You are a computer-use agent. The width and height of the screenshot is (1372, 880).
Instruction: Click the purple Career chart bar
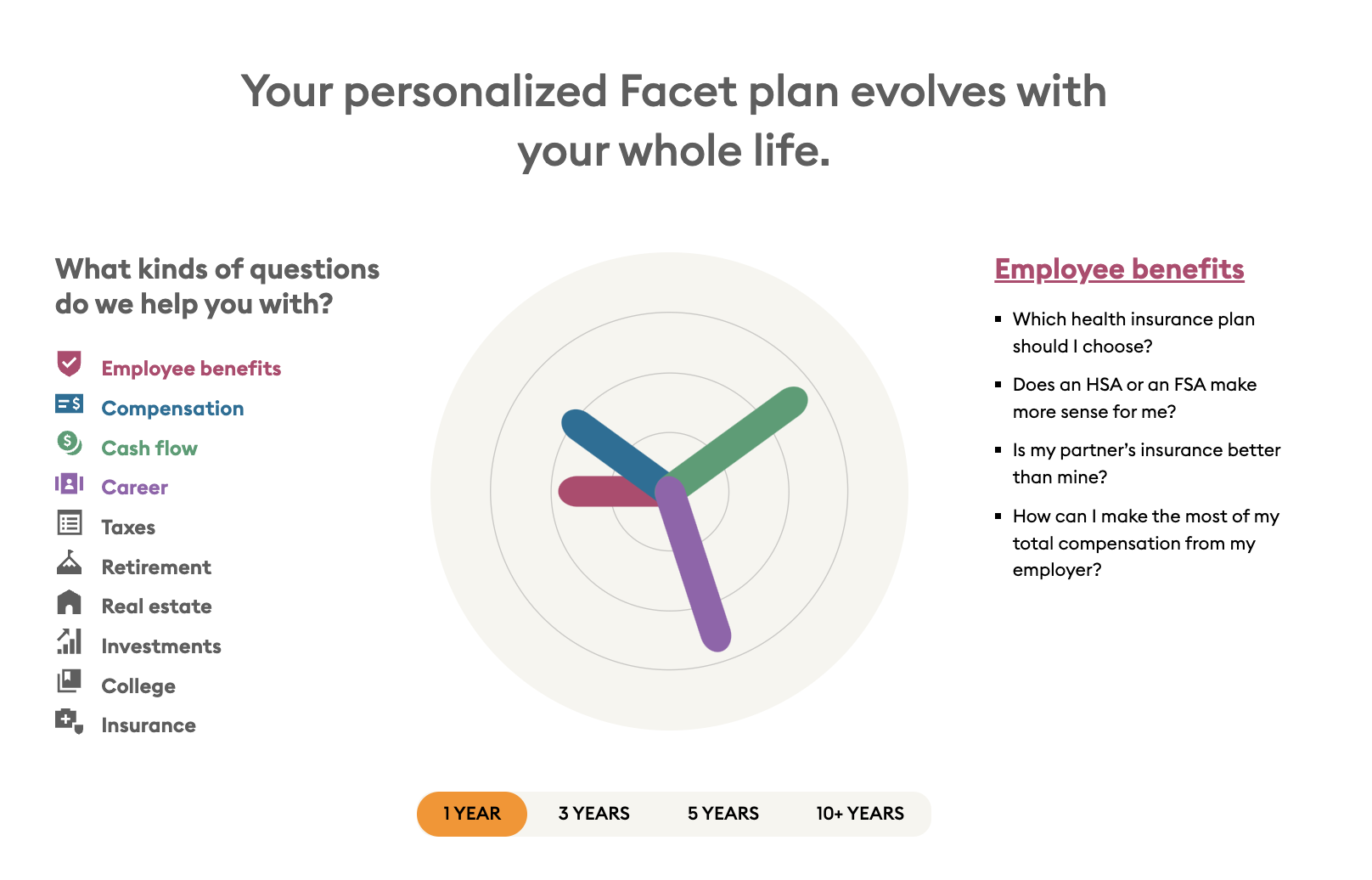point(693,562)
